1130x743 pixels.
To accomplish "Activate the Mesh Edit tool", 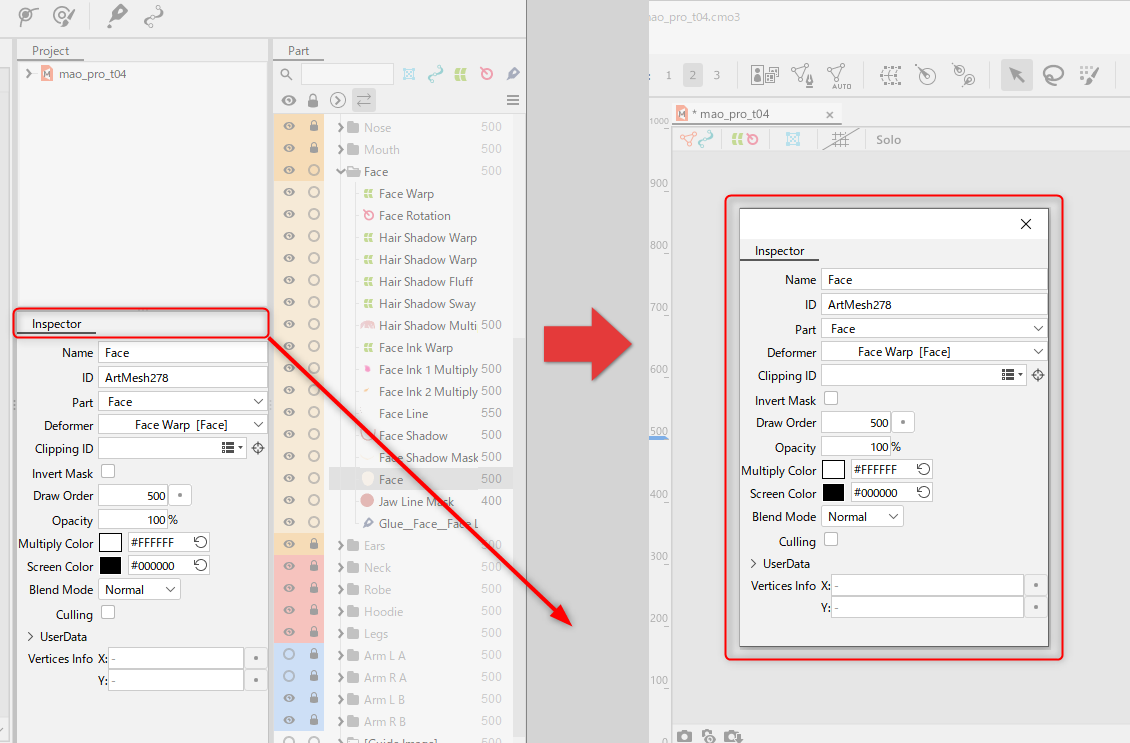I will [x=801, y=75].
